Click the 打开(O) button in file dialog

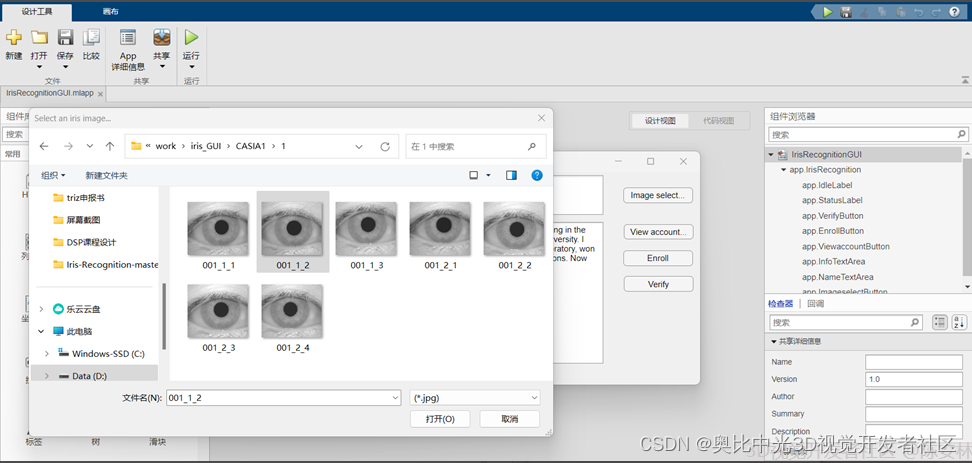(440, 419)
